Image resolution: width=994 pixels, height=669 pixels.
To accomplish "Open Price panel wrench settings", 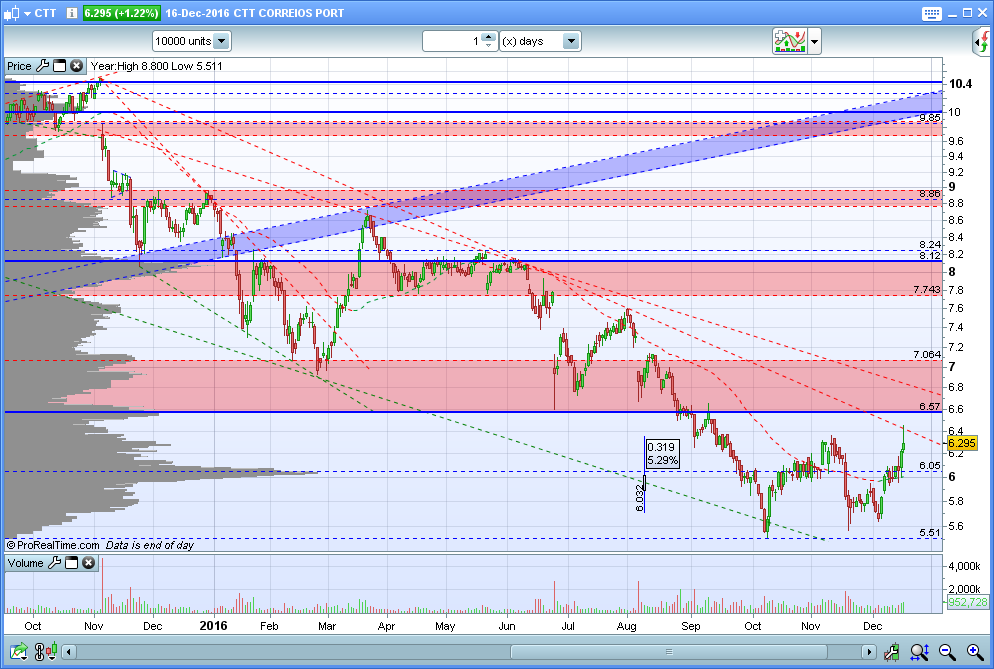I will 42,66.
